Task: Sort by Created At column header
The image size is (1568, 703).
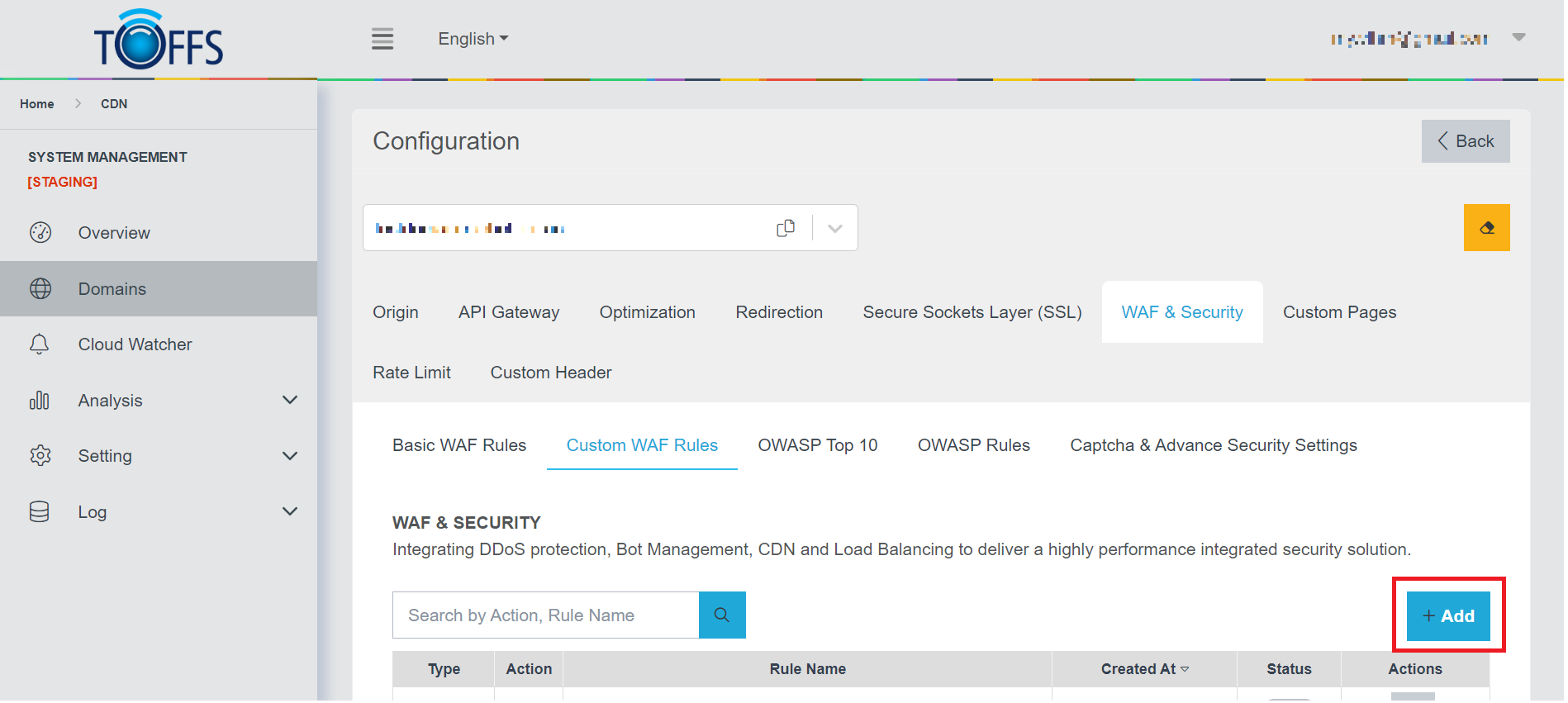Action: [1143, 669]
